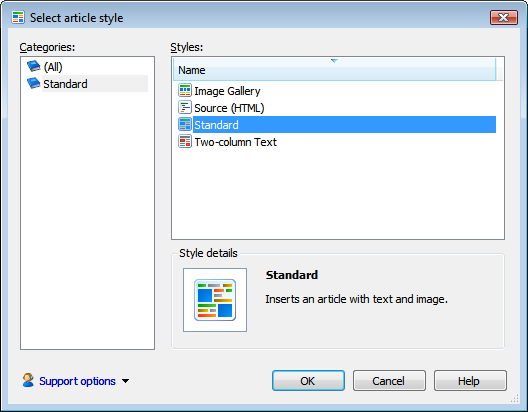The image size is (528, 412).
Task: Click the Support options person icon
Action: (x=28, y=380)
